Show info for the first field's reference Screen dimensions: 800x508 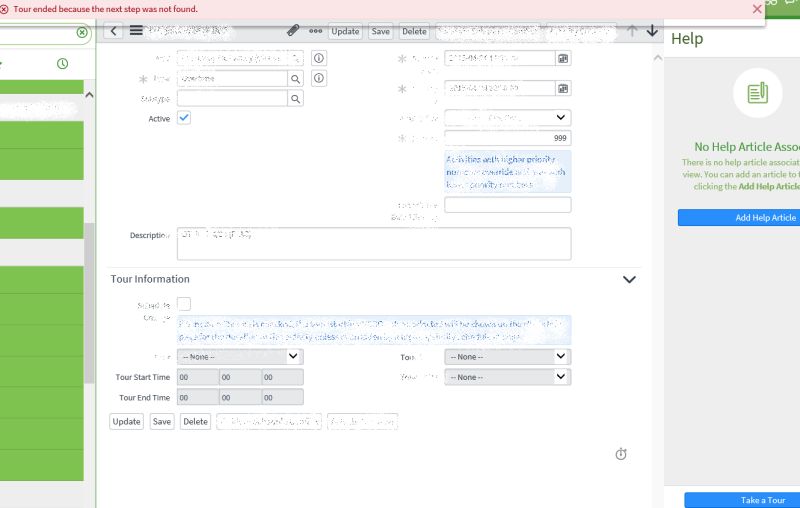319,58
